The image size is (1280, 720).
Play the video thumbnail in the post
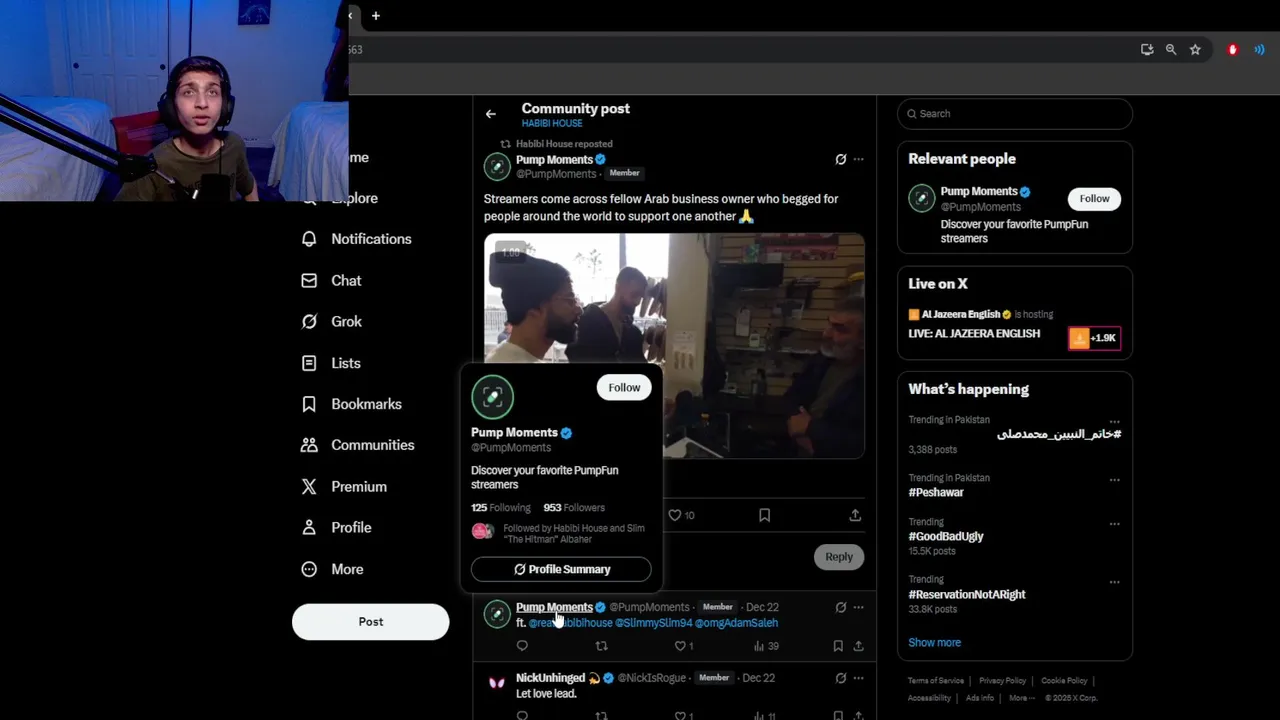click(x=674, y=346)
